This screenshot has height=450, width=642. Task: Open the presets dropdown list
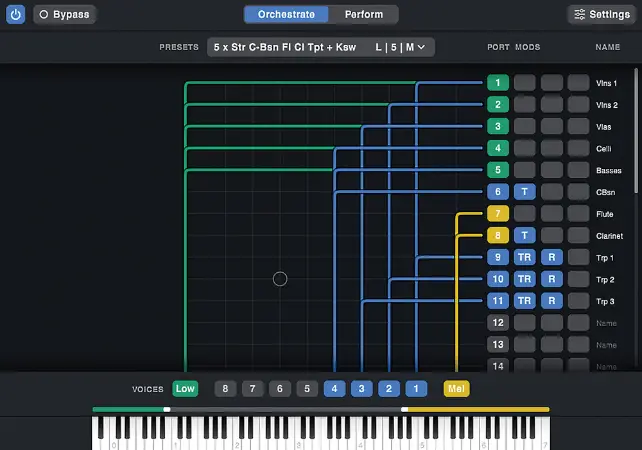[x=319, y=47]
